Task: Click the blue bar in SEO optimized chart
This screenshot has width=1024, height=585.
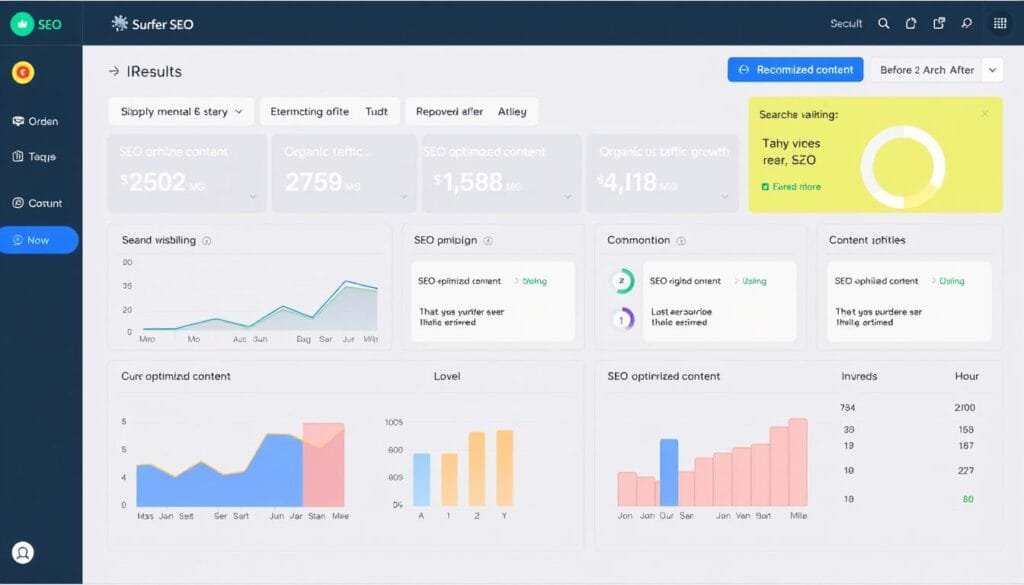Action: pyautogui.click(x=669, y=472)
